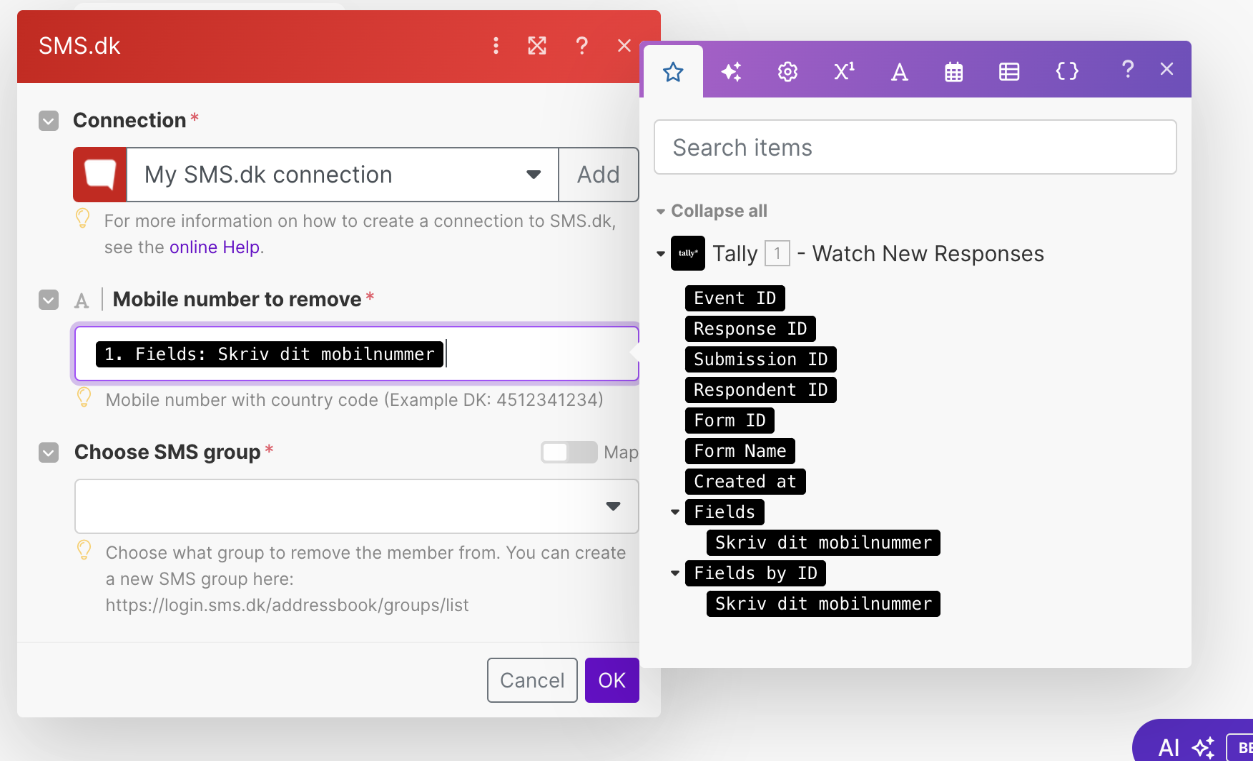
Task: Insert the Submission ID variable
Action: 761,359
